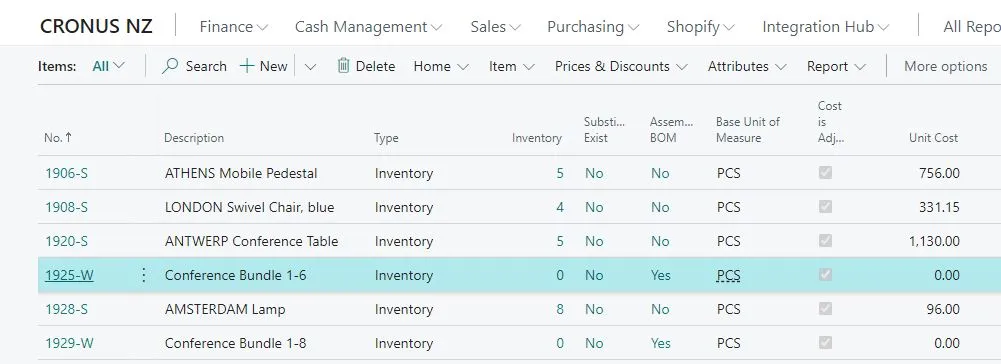Click Substitutes Exist No for 1906-S

point(594,173)
